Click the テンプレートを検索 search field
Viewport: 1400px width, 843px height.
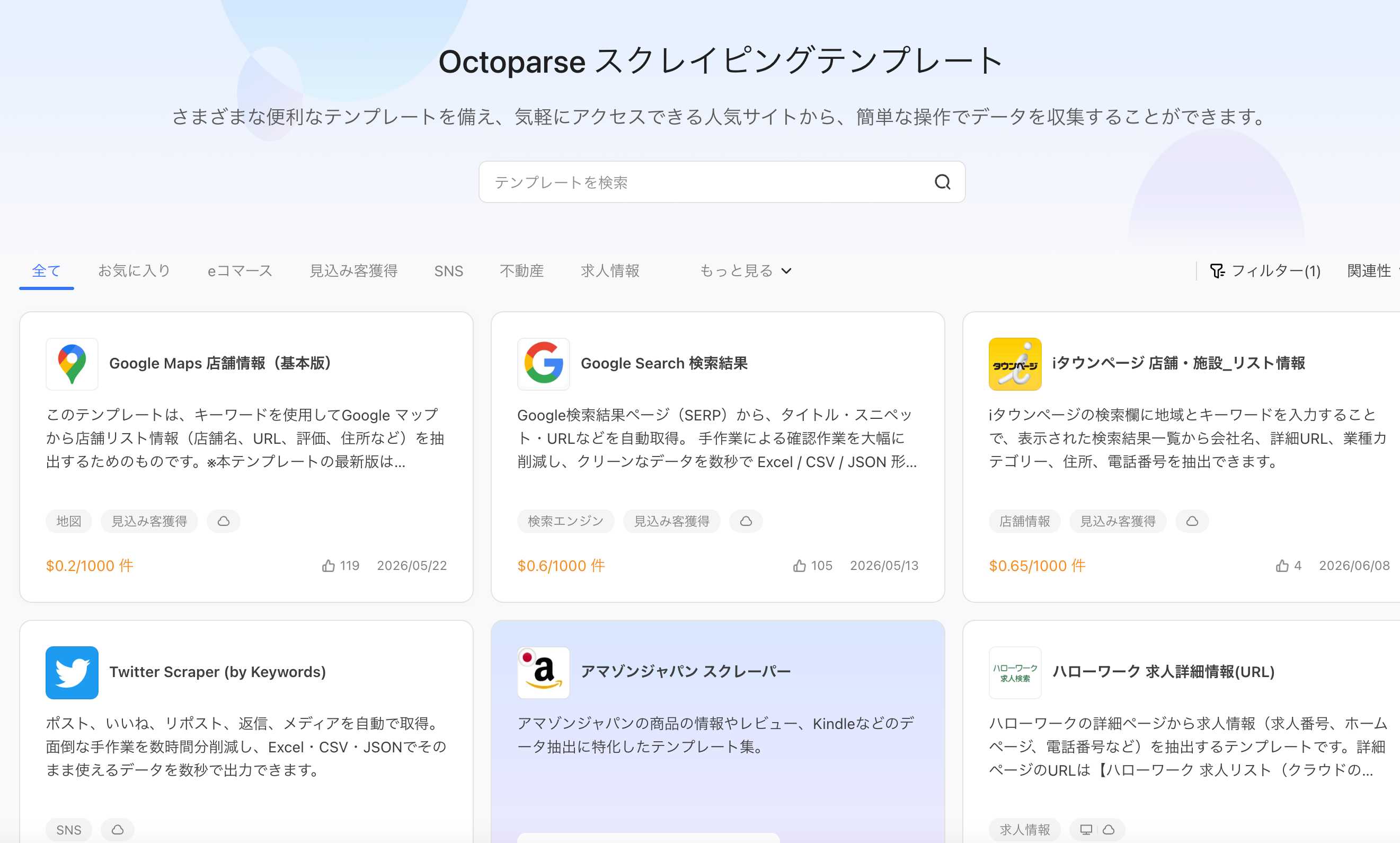click(x=722, y=182)
